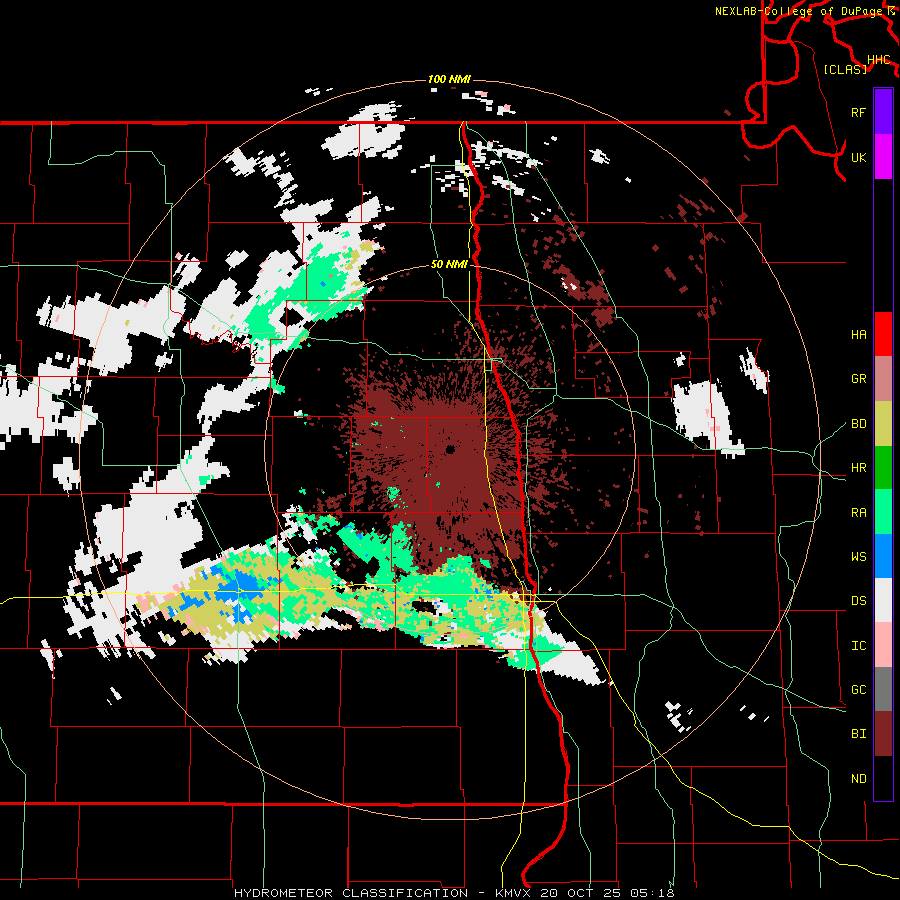
Task: Click the blue WS legend color block
Action: (883, 556)
